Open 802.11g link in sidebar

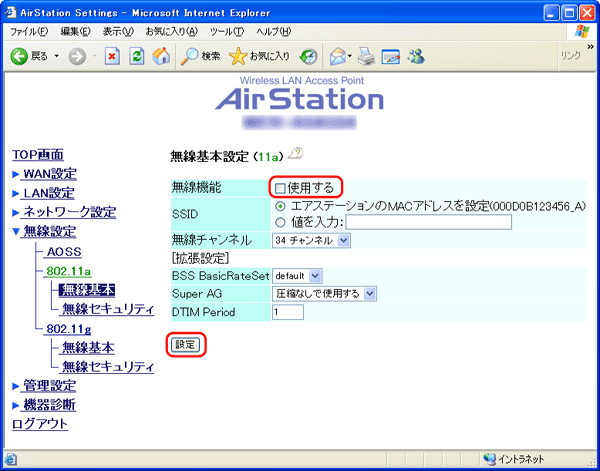pos(68,329)
